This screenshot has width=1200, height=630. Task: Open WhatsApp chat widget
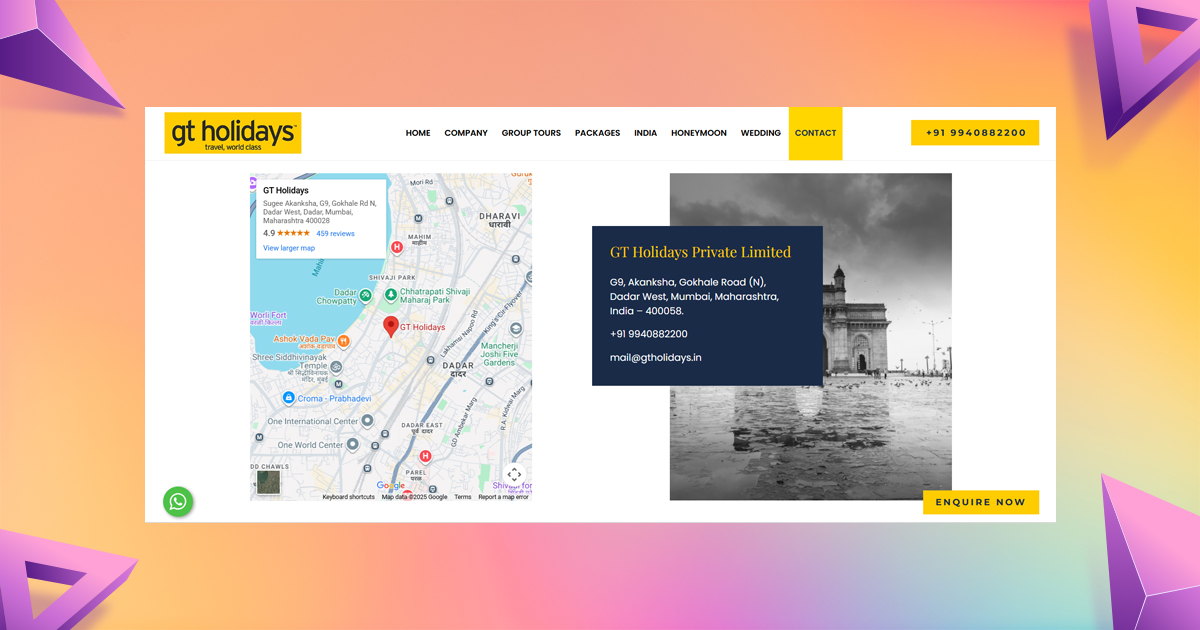pyautogui.click(x=178, y=502)
